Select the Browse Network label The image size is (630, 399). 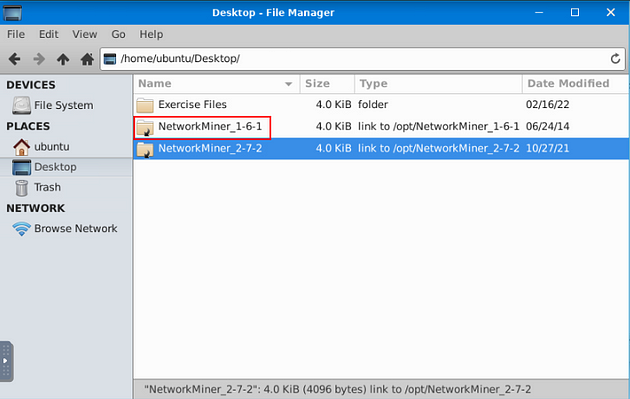(76, 229)
